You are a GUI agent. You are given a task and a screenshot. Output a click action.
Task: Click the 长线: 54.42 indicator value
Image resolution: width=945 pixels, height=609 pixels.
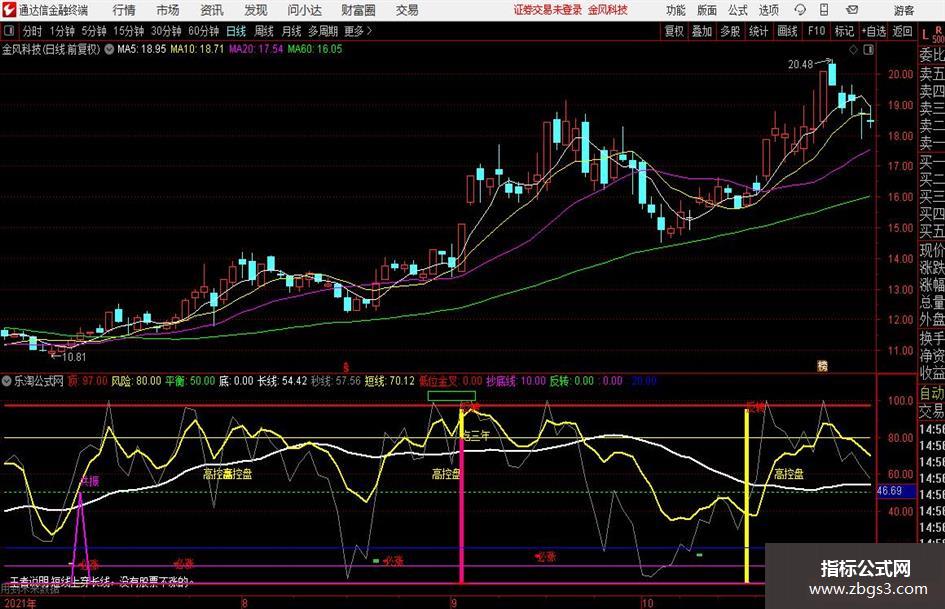(x=283, y=380)
